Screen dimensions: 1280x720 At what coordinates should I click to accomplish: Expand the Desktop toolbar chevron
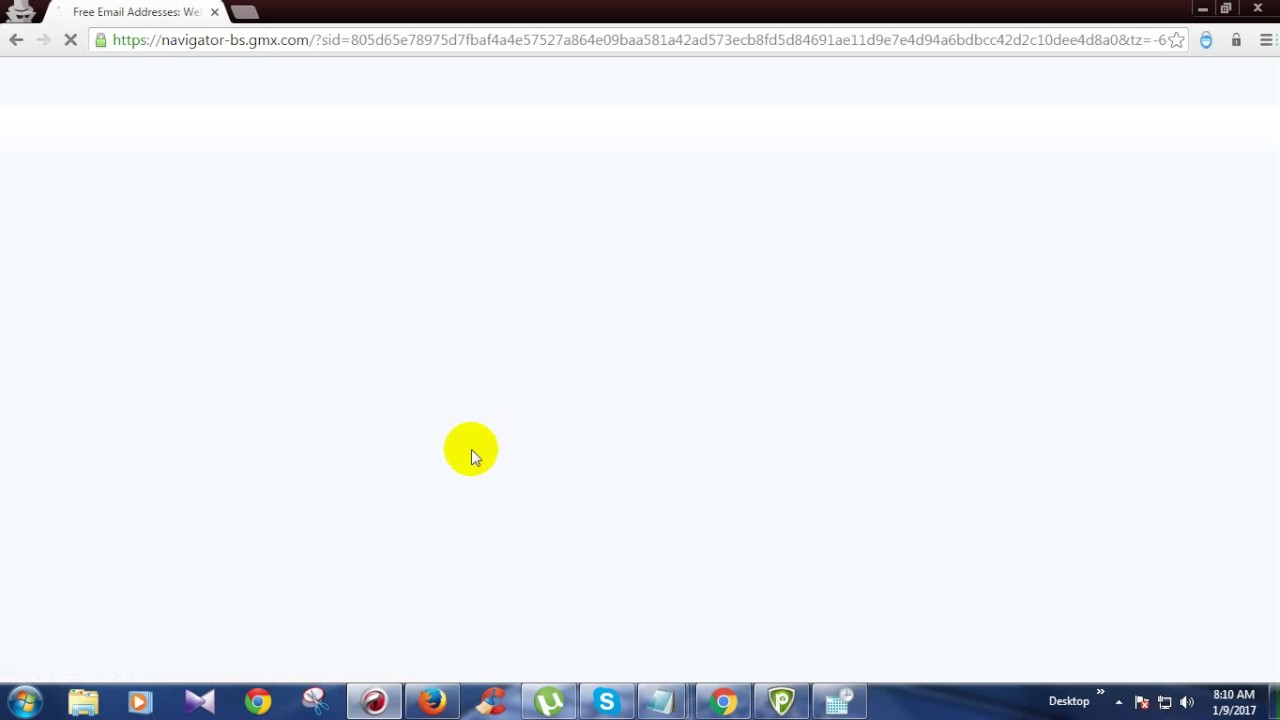[1100, 693]
